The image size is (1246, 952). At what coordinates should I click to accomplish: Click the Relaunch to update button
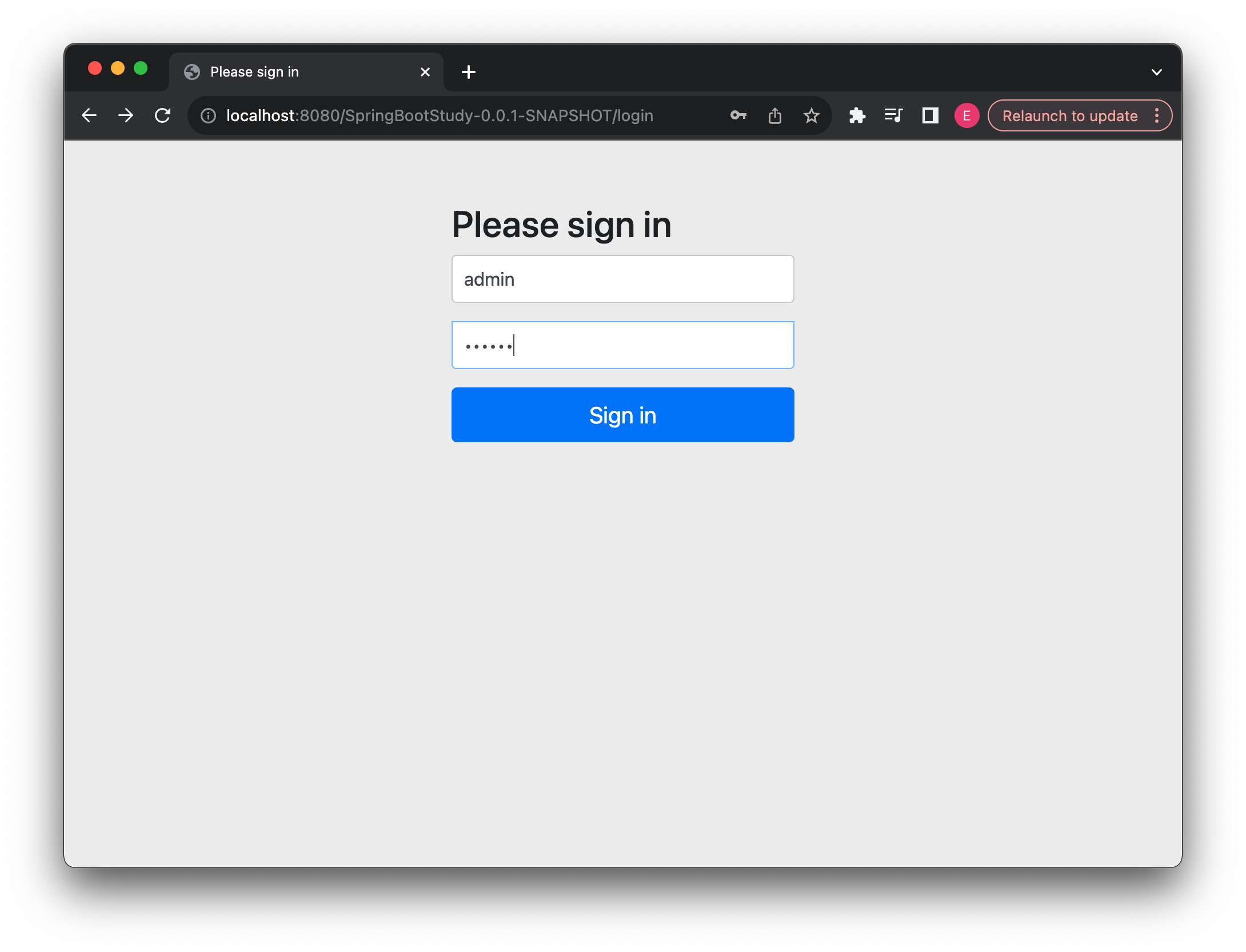1069,115
